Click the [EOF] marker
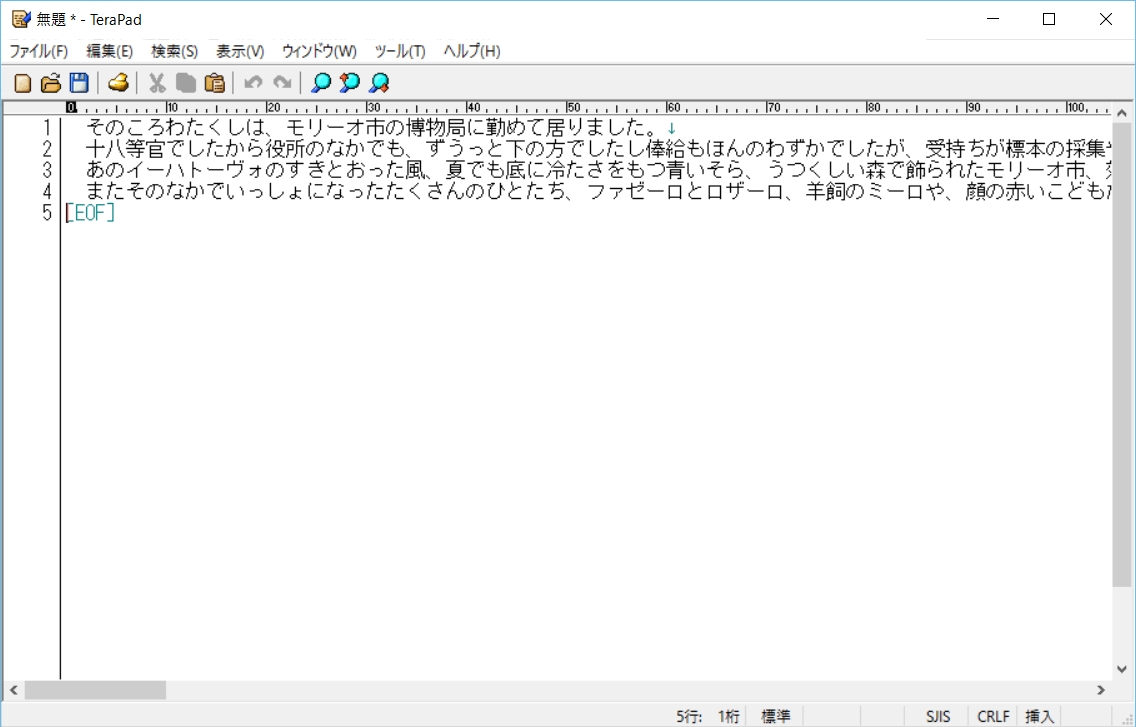The width and height of the screenshot is (1136, 727). [90, 212]
